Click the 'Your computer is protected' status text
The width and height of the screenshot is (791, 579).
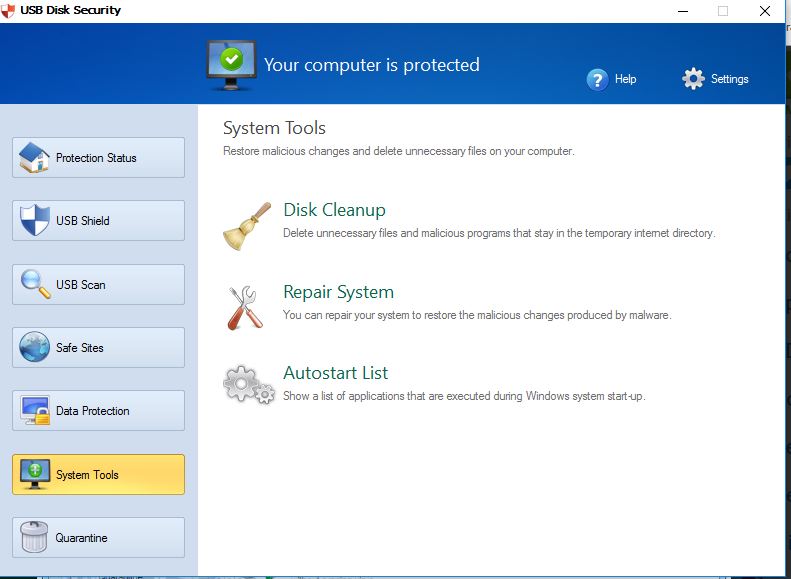click(372, 65)
